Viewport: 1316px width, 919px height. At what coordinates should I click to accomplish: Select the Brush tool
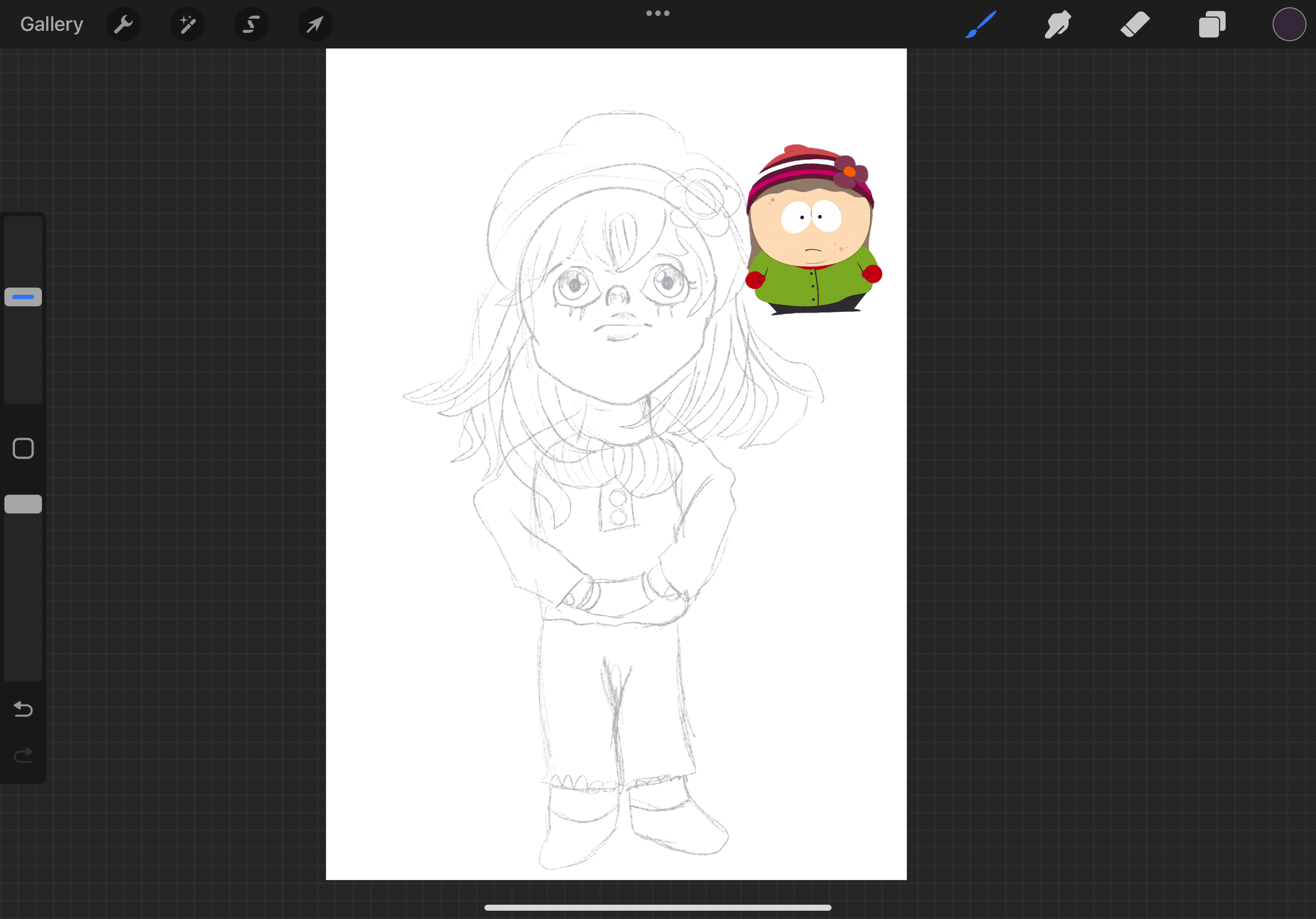coord(981,24)
